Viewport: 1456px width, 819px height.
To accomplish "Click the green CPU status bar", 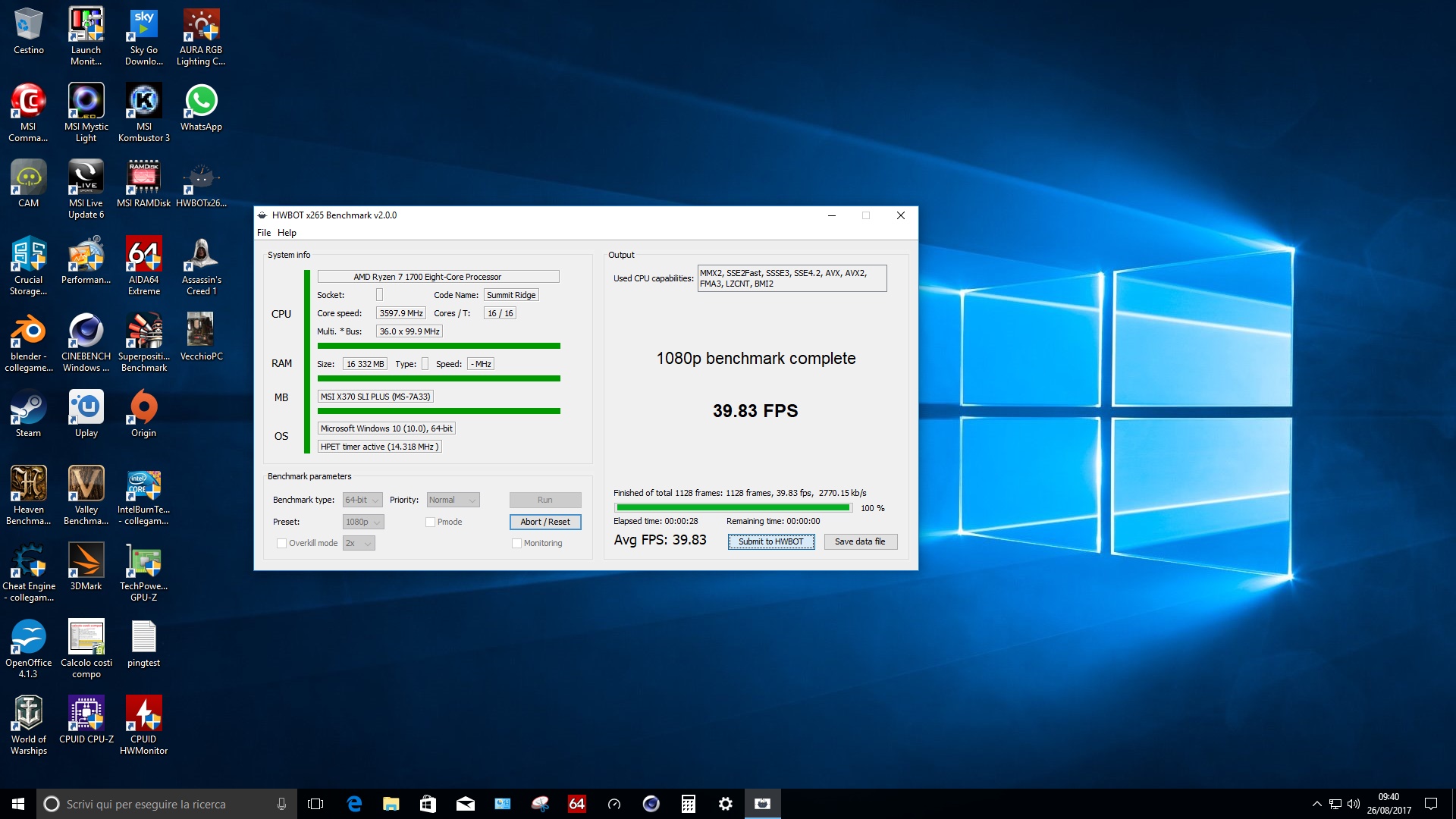I will tap(439, 346).
